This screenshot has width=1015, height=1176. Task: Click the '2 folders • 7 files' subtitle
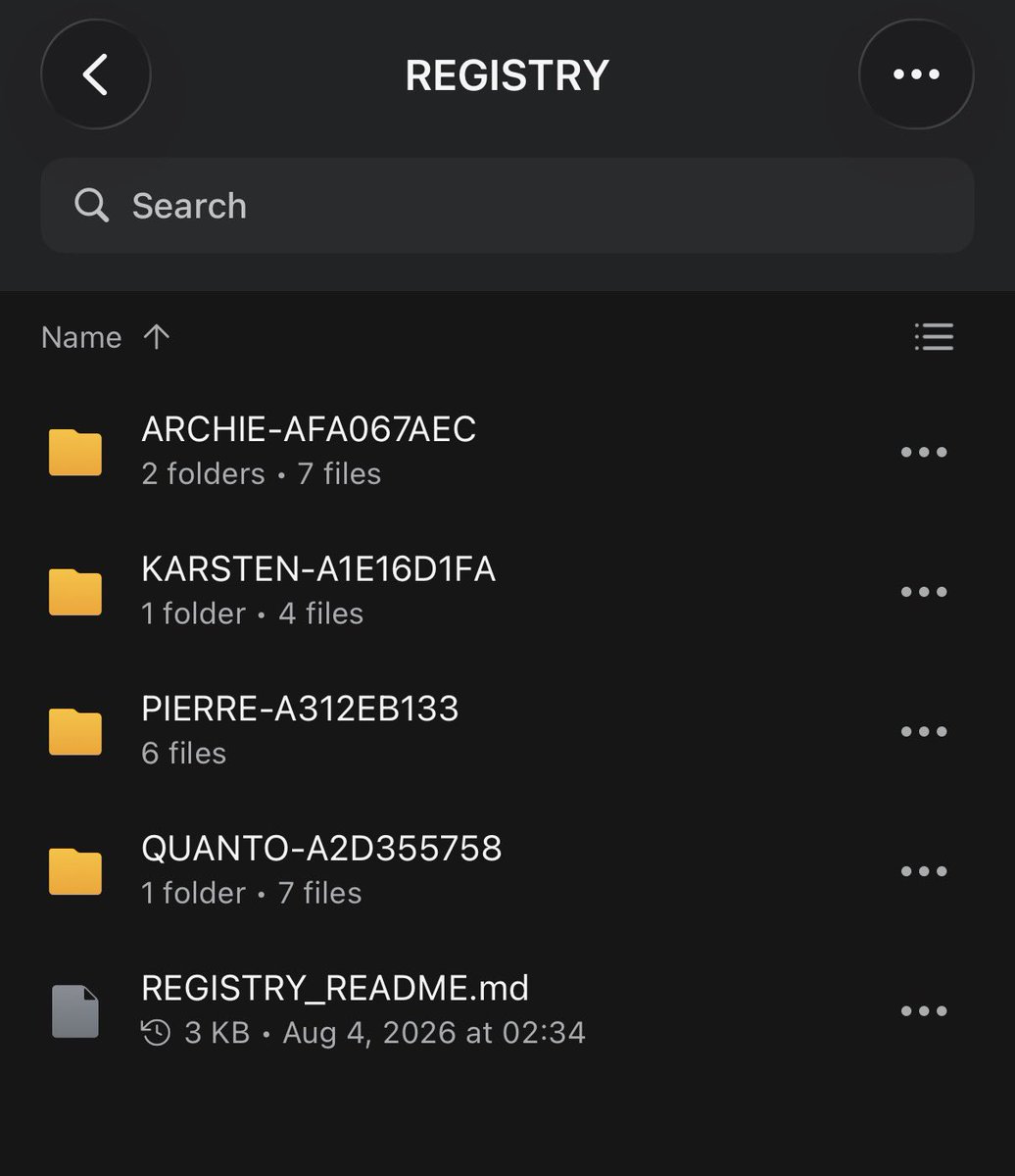pyautogui.click(x=262, y=474)
